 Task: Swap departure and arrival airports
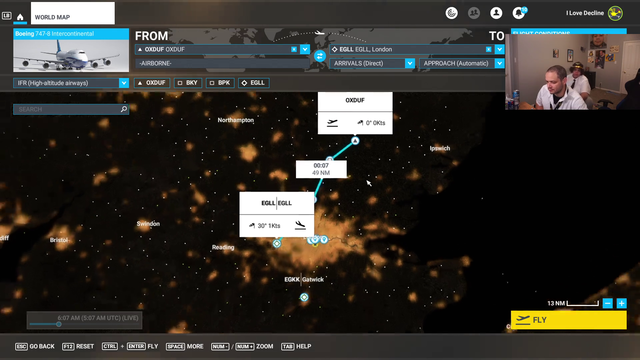[320, 56]
